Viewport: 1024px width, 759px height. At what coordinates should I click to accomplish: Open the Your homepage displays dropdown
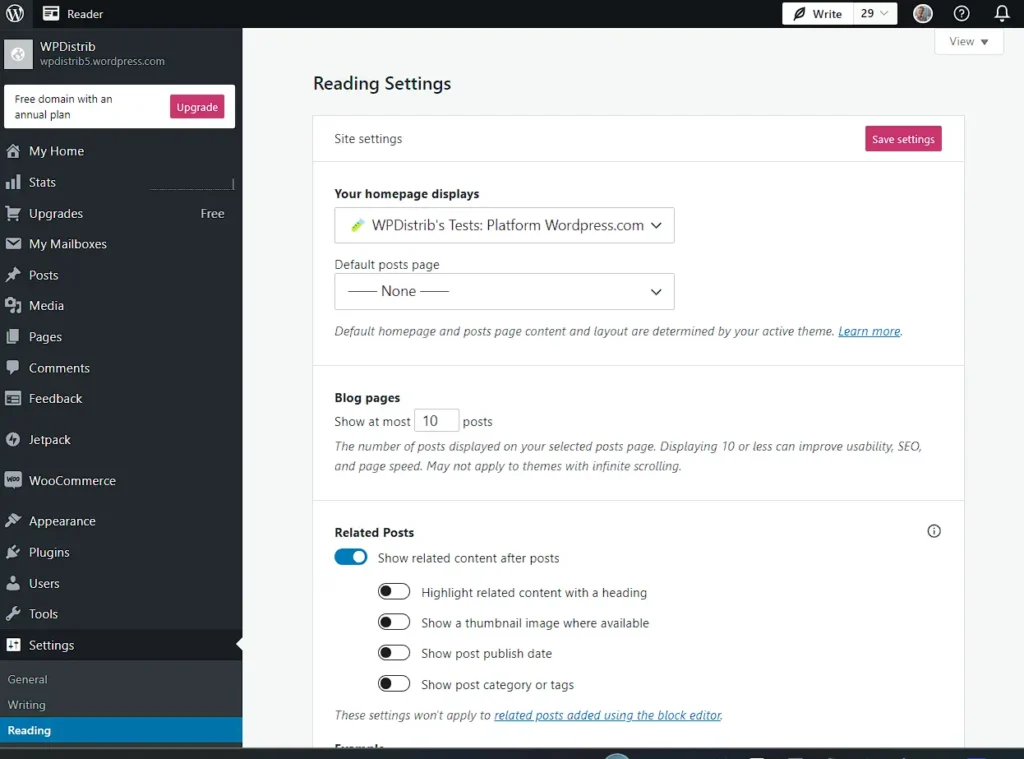(x=504, y=225)
